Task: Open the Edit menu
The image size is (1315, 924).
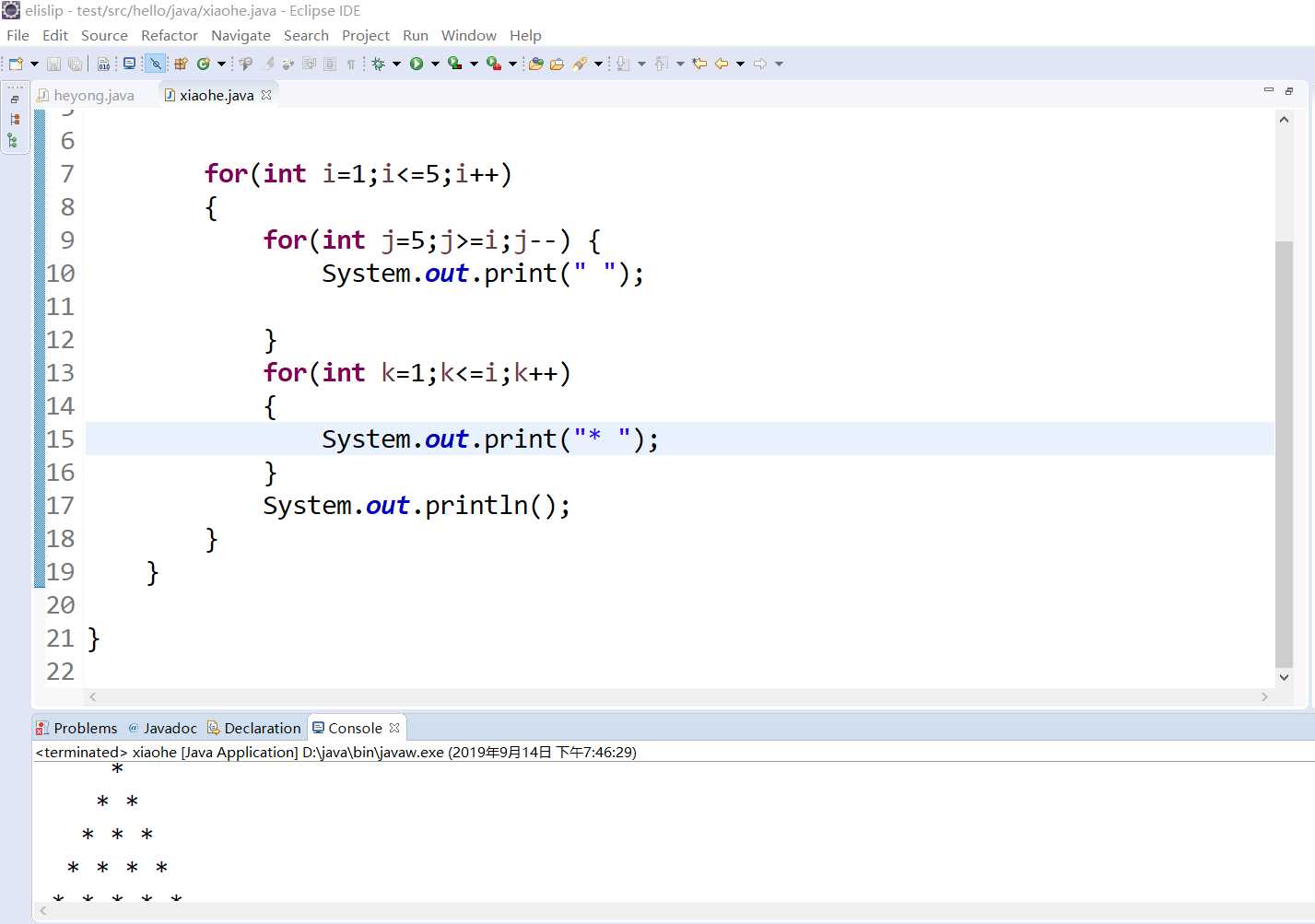Action: click(55, 35)
